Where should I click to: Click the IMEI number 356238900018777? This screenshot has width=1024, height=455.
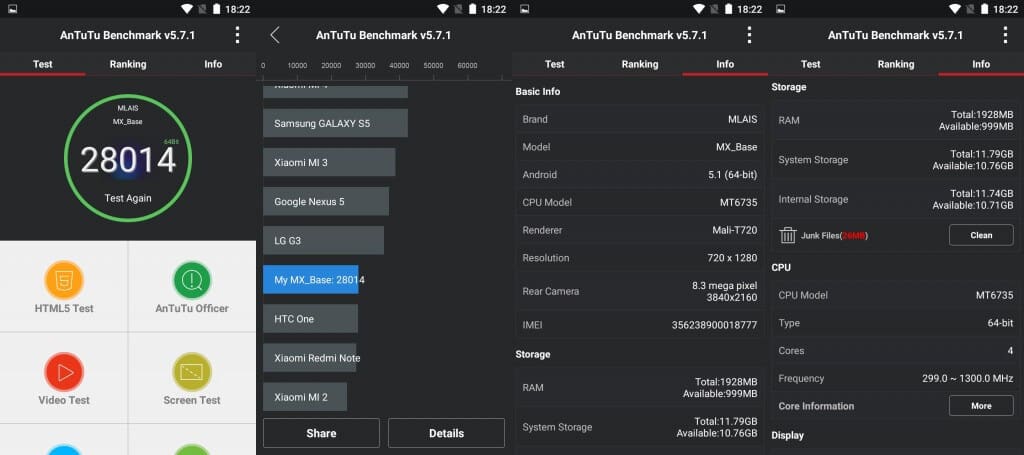[x=714, y=324]
